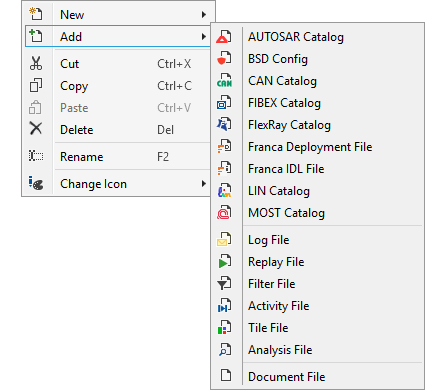The image size is (425, 390).
Task: Add a FIBEX Catalog
Action: pyautogui.click(x=318, y=103)
